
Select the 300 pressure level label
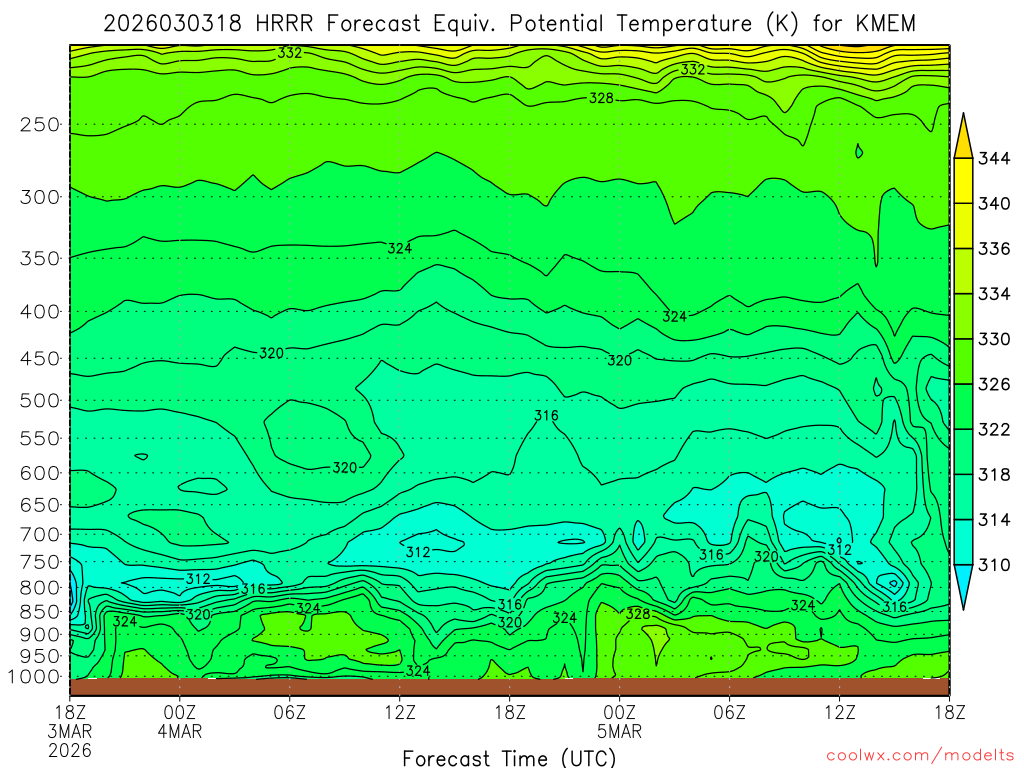tap(40, 197)
